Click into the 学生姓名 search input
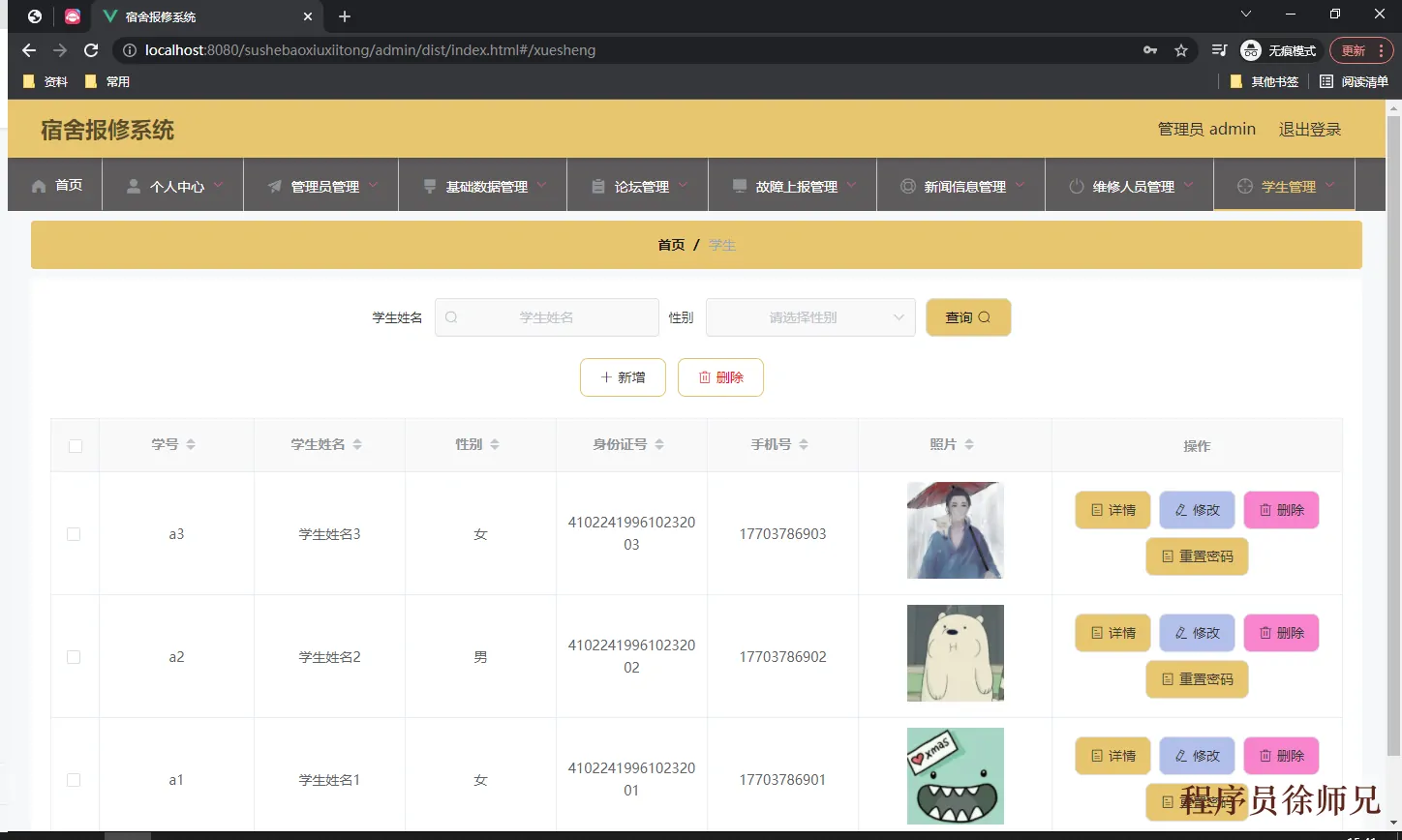Image resolution: width=1402 pixels, height=840 pixels. point(547,317)
